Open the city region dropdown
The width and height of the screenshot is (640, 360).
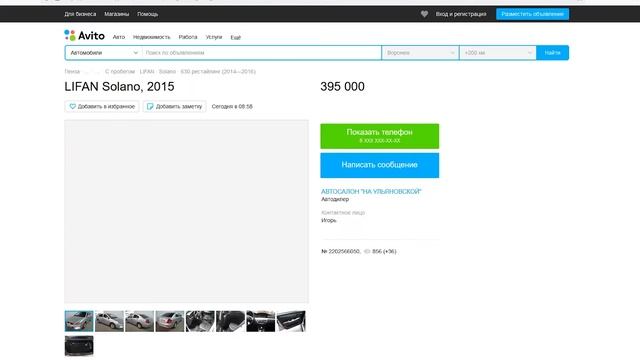coord(420,53)
